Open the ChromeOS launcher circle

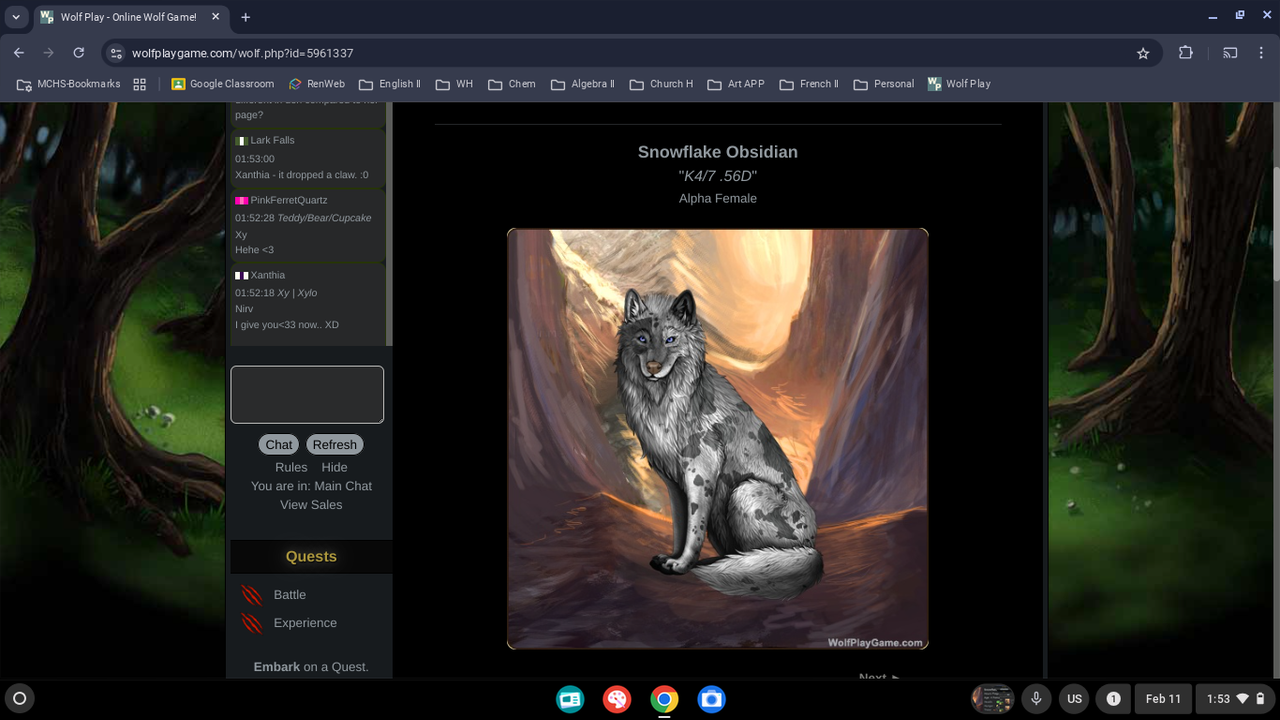click(19, 699)
